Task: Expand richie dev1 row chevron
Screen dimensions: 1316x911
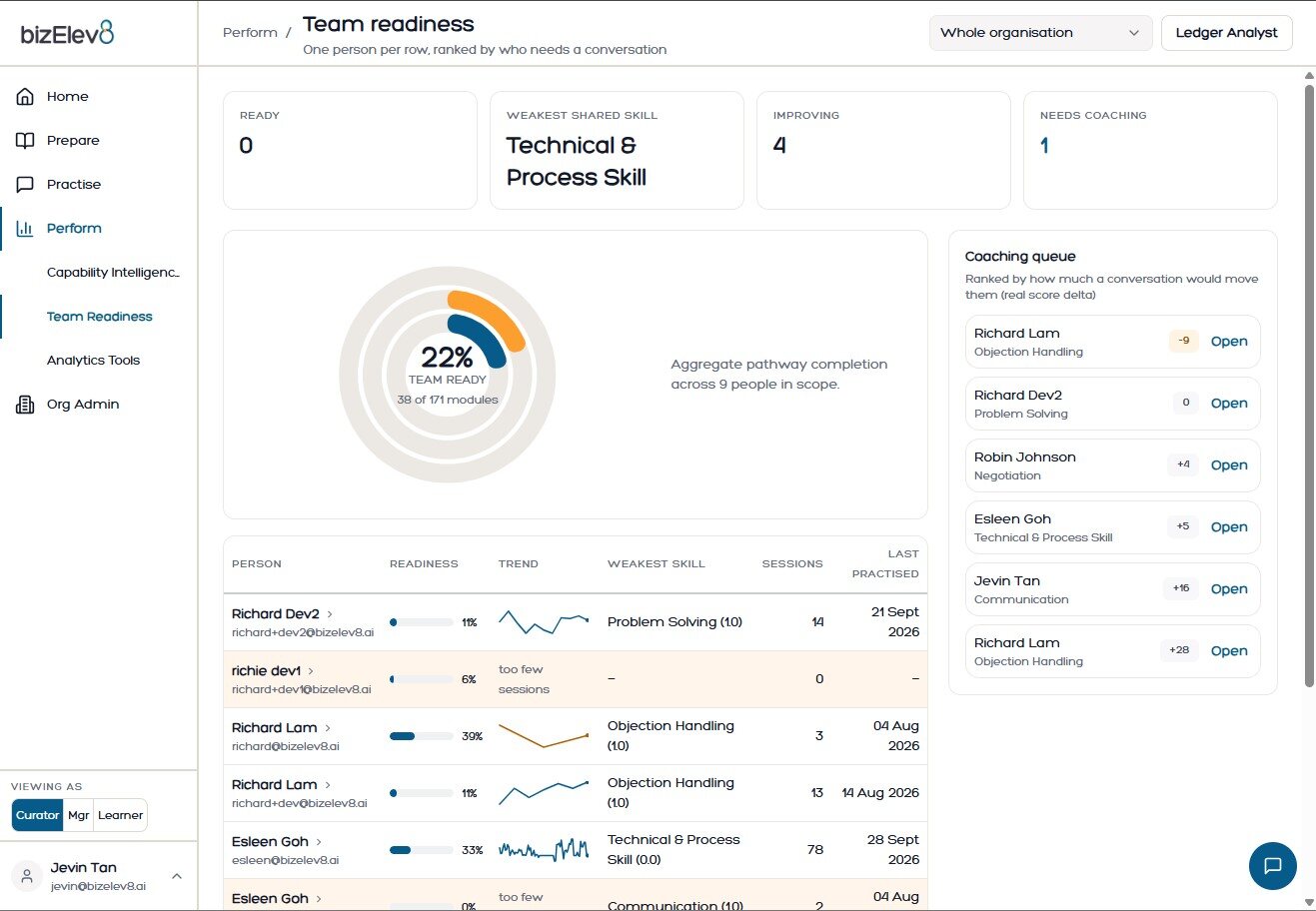Action: pyautogui.click(x=311, y=671)
